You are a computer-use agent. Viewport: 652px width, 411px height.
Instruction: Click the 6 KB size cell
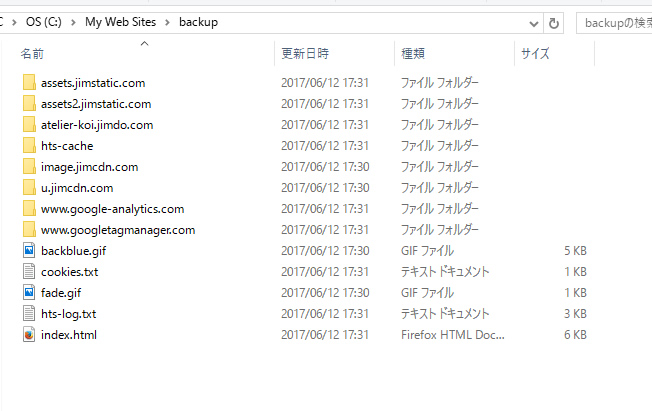coord(575,335)
